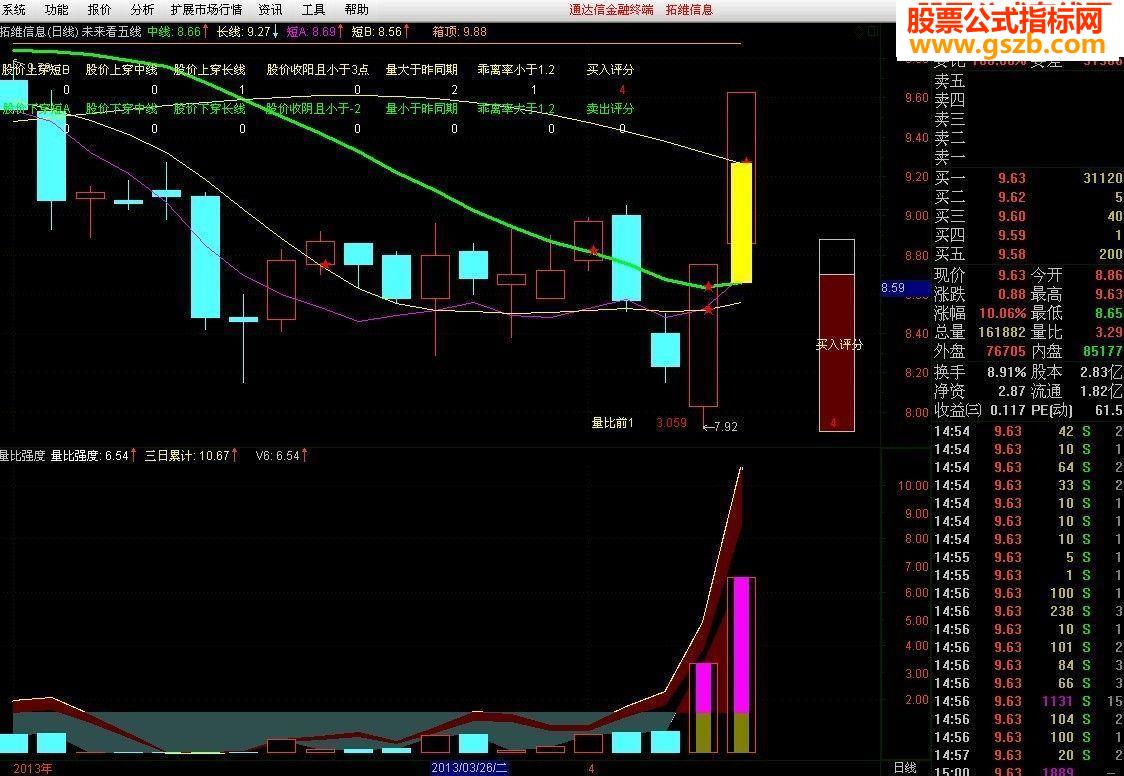The height and width of the screenshot is (776, 1124).
Task: Click the 3.059 volume ratio value
Action: pos(672,423)
